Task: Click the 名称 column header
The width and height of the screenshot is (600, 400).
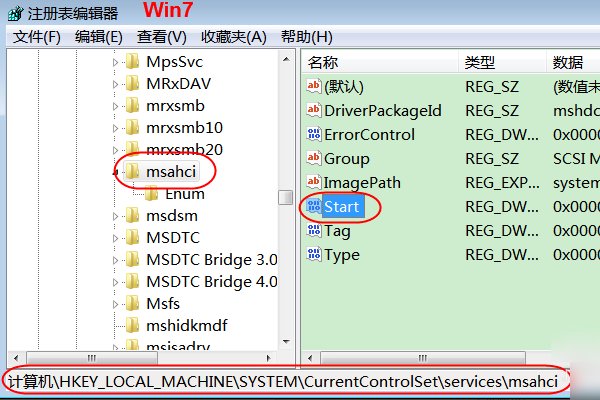Action: (x=380, y=62)
